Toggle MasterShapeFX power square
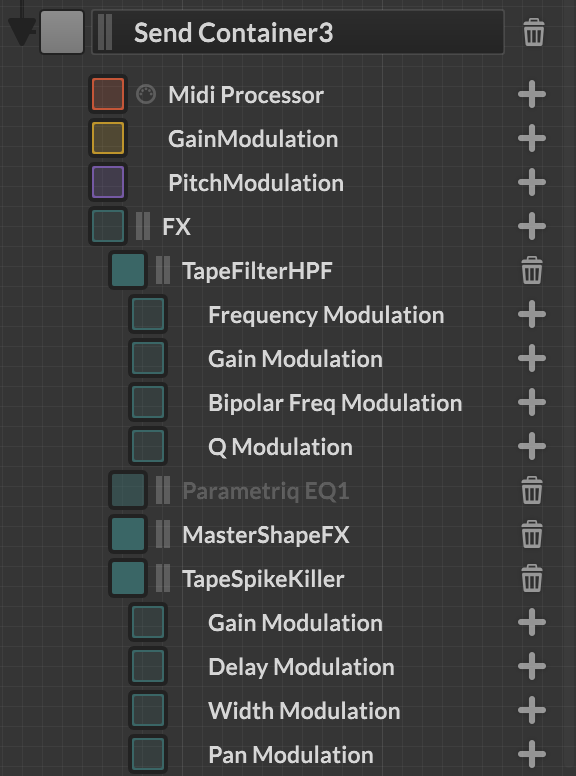This screenshot has height=776, width=576. point(128,534)
